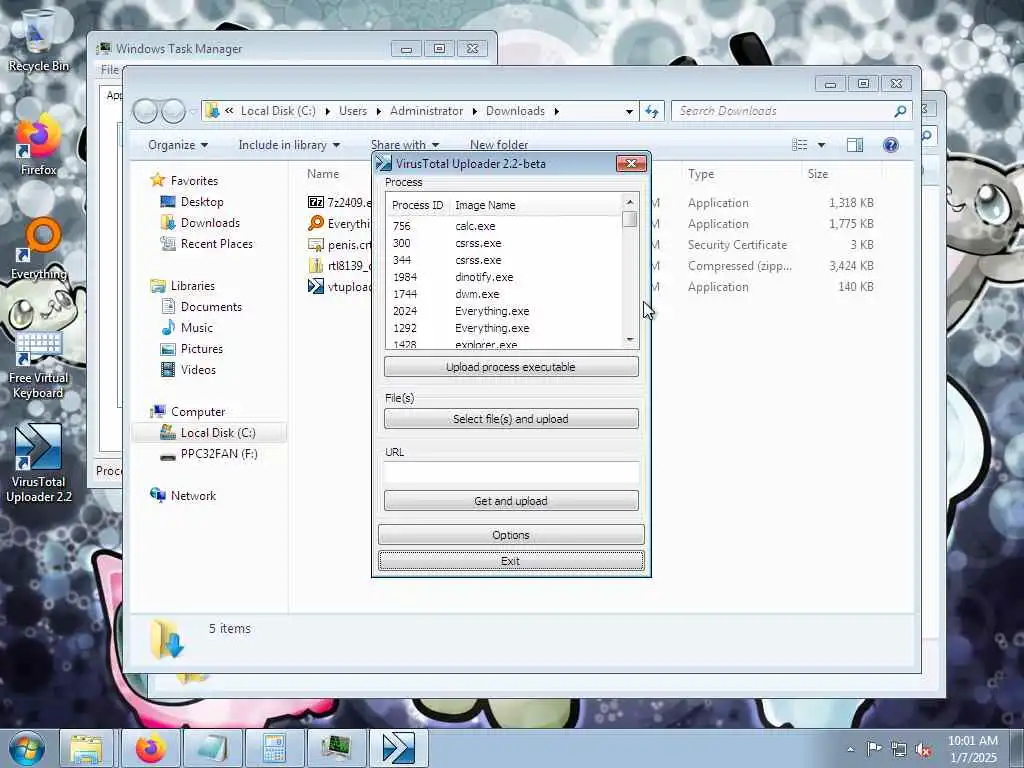
Task: Select PPC32FAN (F:) drive
Action: point(219,454)
